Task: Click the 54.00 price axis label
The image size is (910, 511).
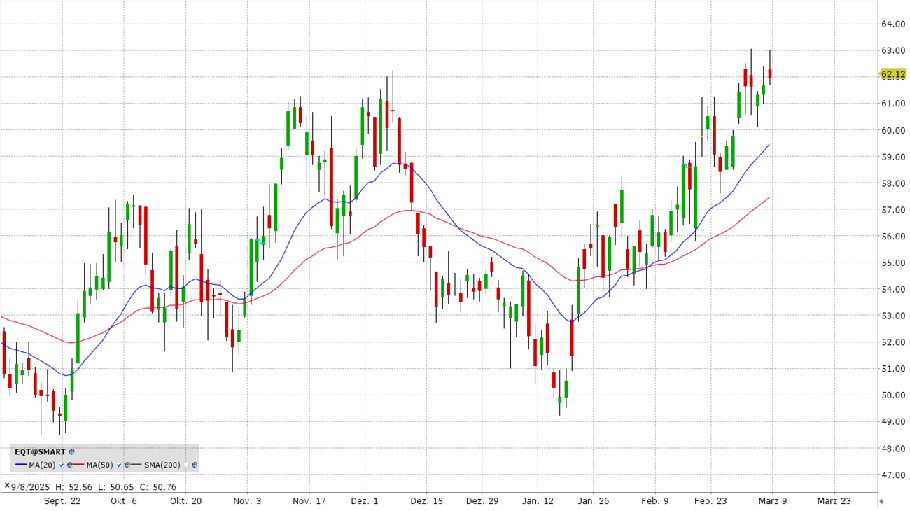Action: [x=893, y=289]
